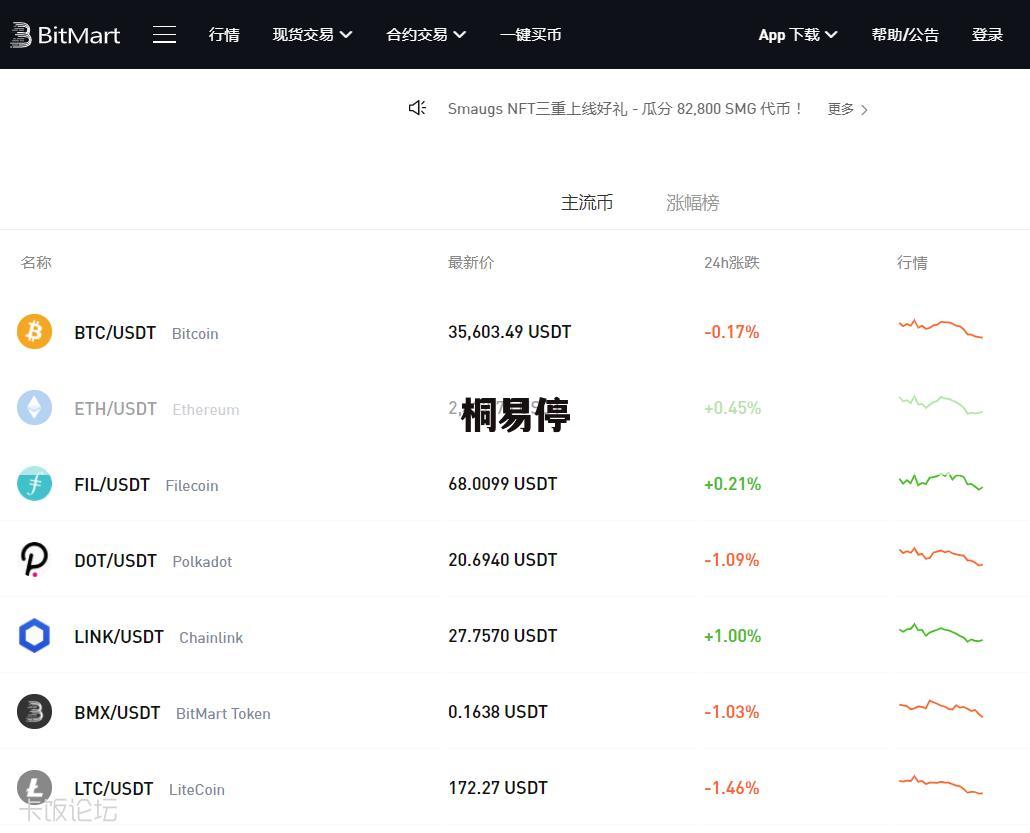This screenshot has height=833, width=1030.
Task: Select the LTC/USDT pair name
Action: 114,788
